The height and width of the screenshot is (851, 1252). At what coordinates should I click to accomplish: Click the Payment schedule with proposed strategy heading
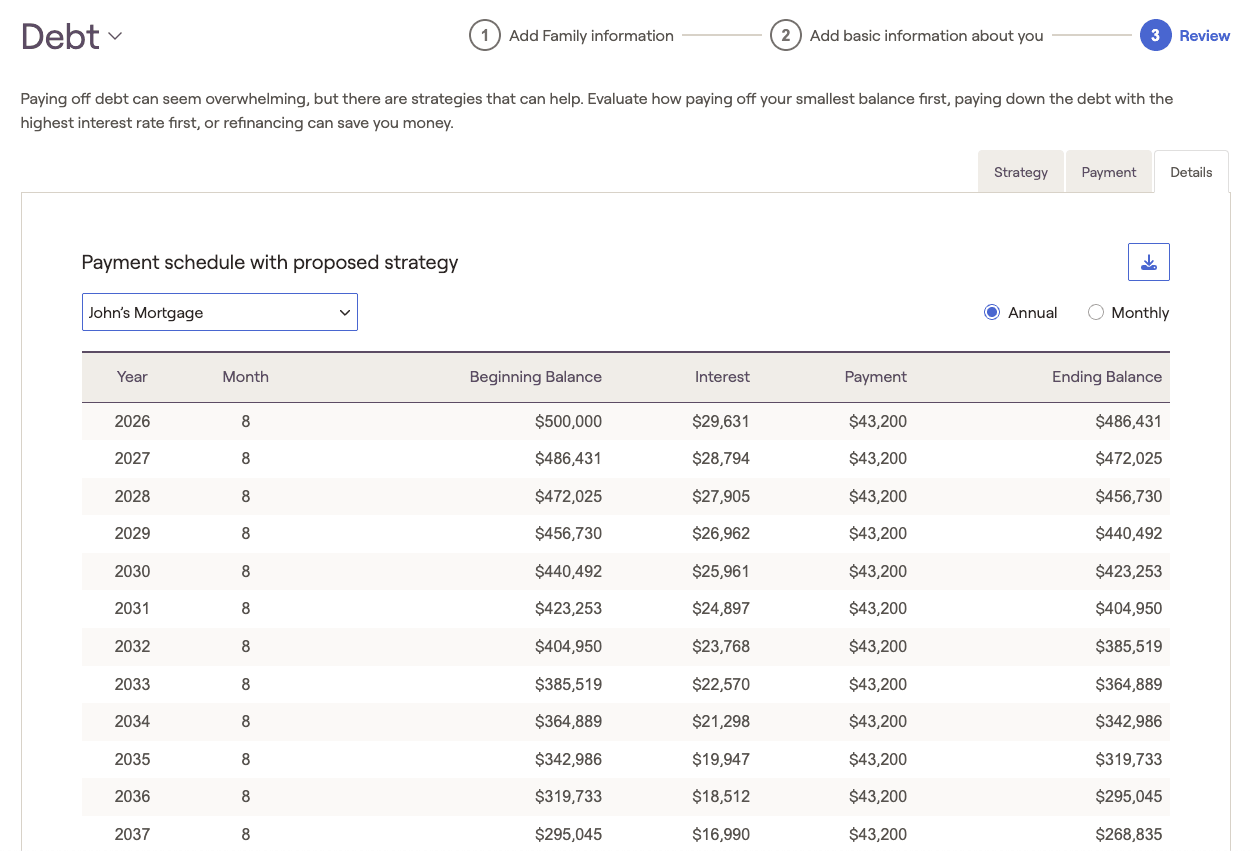pyautogui.click(x=270, y=263)
